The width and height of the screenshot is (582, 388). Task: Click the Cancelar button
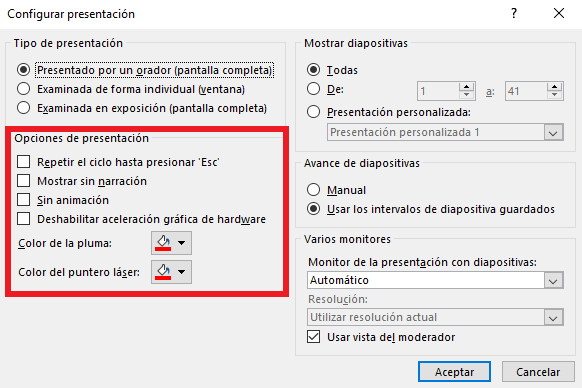click(x=538, y=372)
